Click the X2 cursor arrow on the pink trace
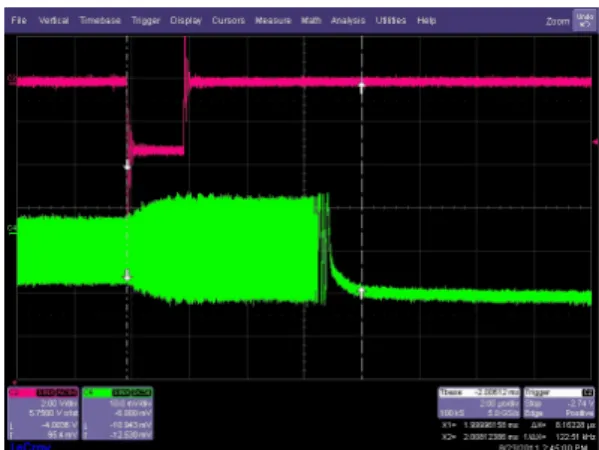This screenshot has width=599, height=450. click(x=361, y=88)
